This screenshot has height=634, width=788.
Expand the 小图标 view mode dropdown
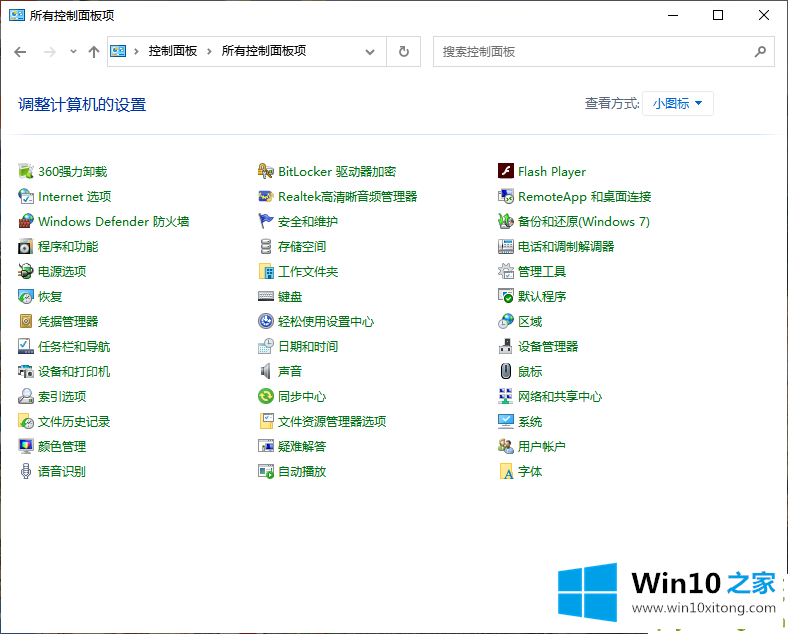click(677, 103)
